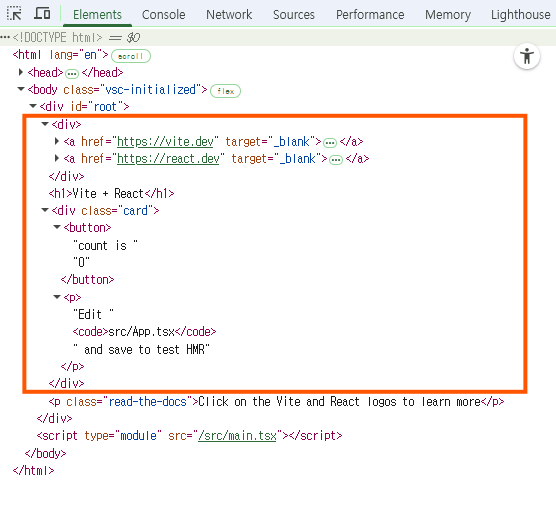Expand ellipsis in vite.dev anchor
Image resolution: width=556 pixels, height=511 pixels.
pyautogui.click(x=330, y=143)
